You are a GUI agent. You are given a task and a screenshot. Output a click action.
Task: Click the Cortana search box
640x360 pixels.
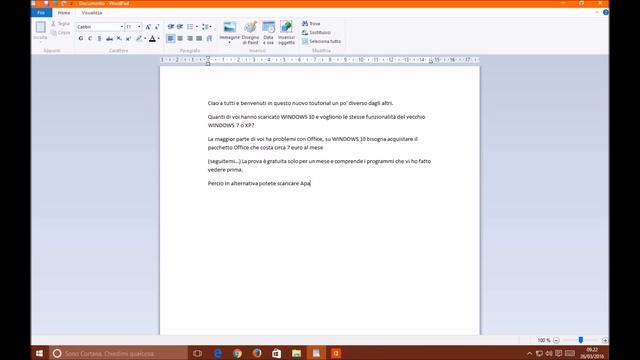pos(118,353)
